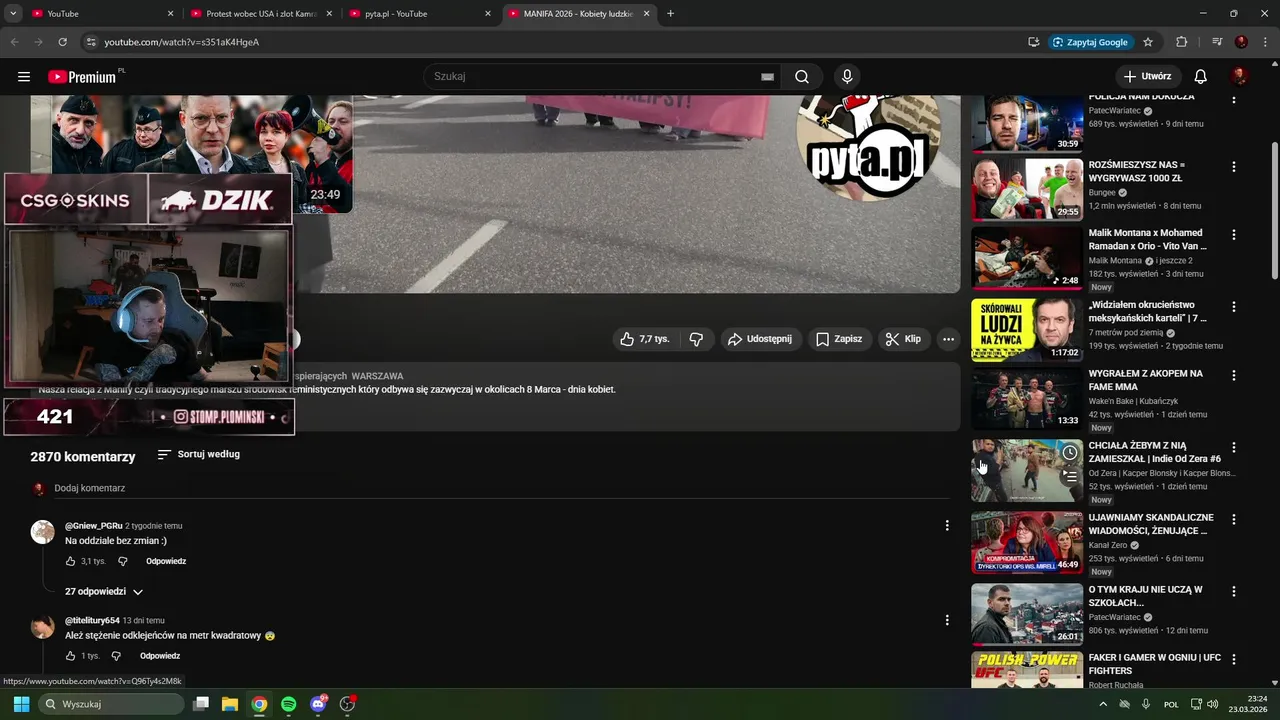This screenshot has width=1280, height=720.
Task: Open File Explorer from the taskbar
Action: tap(229, 704)
